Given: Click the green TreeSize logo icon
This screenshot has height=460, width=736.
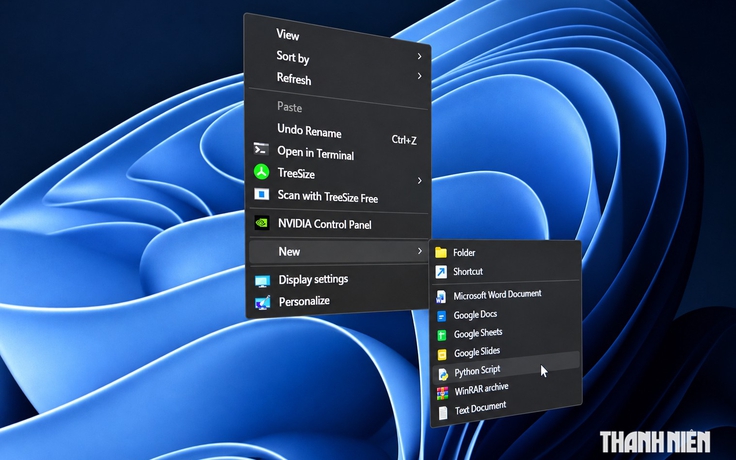Looking at the screenshot, I should click(261, 171).
